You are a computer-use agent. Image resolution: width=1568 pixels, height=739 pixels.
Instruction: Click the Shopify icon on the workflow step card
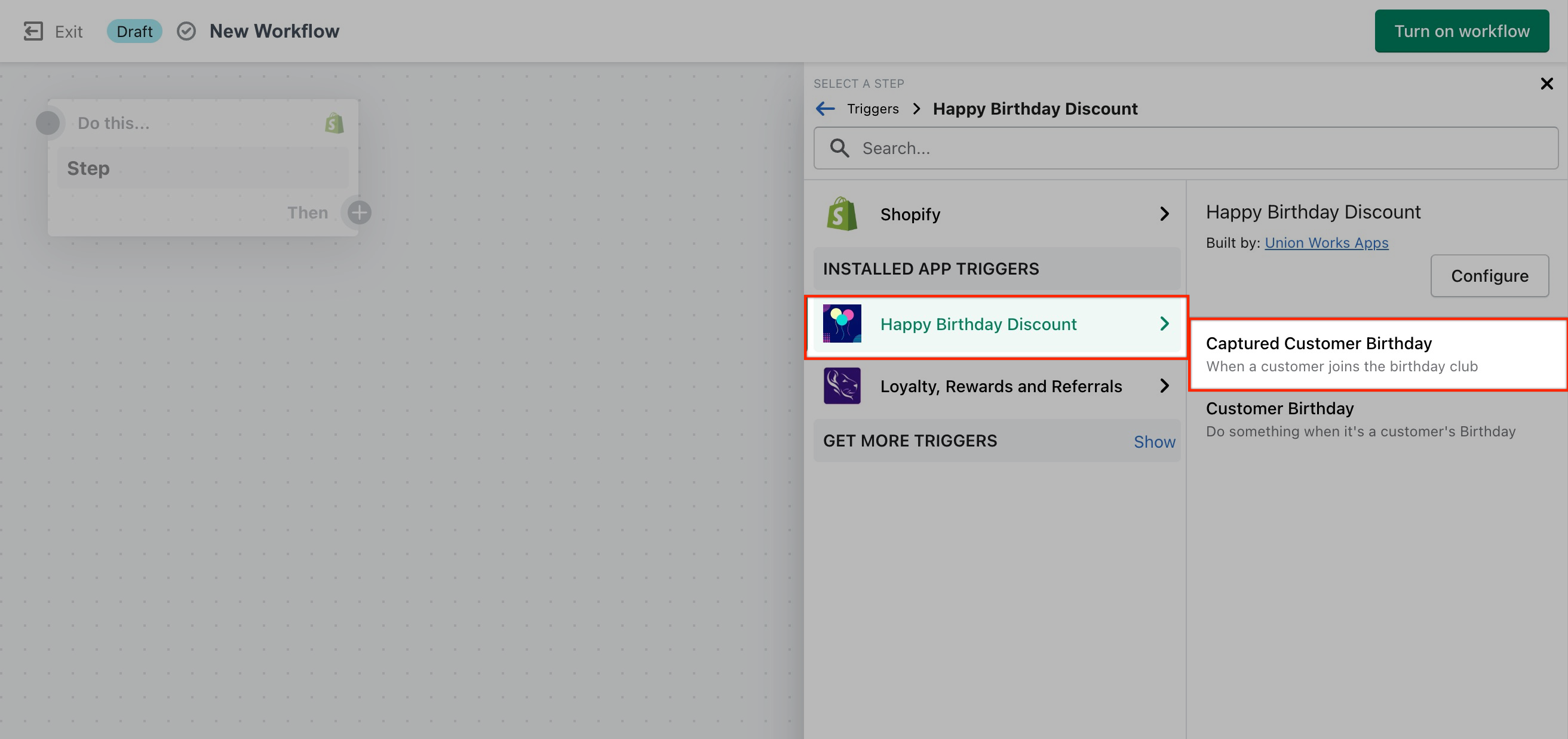click(333, 123)
